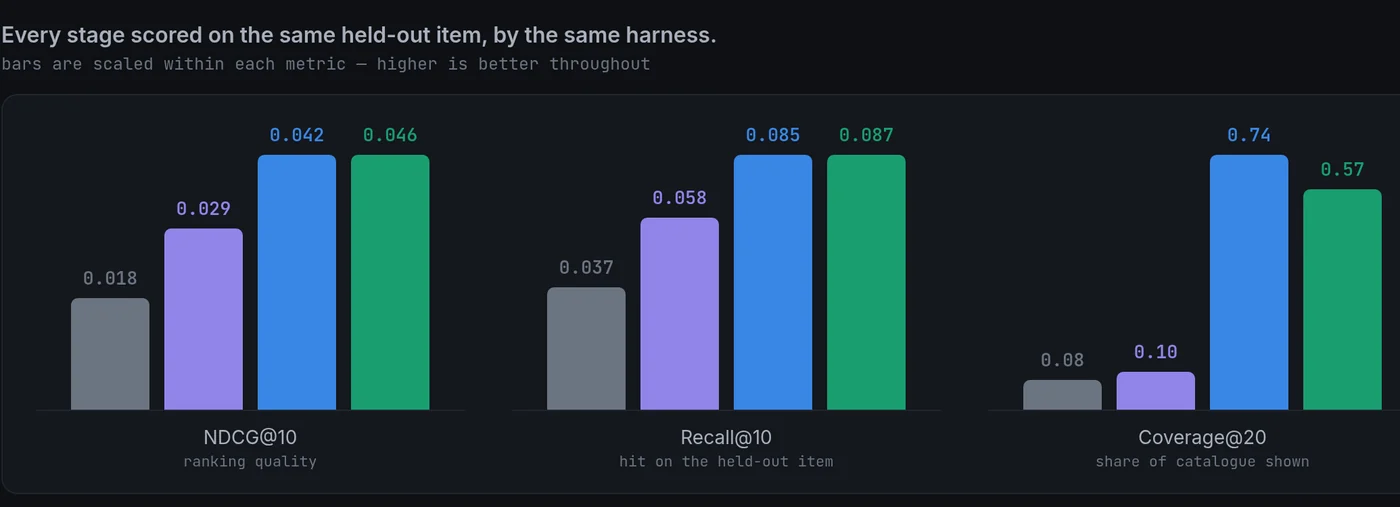
Task: Select the green Recall@10 bar
Action: (x=866, y=282)
